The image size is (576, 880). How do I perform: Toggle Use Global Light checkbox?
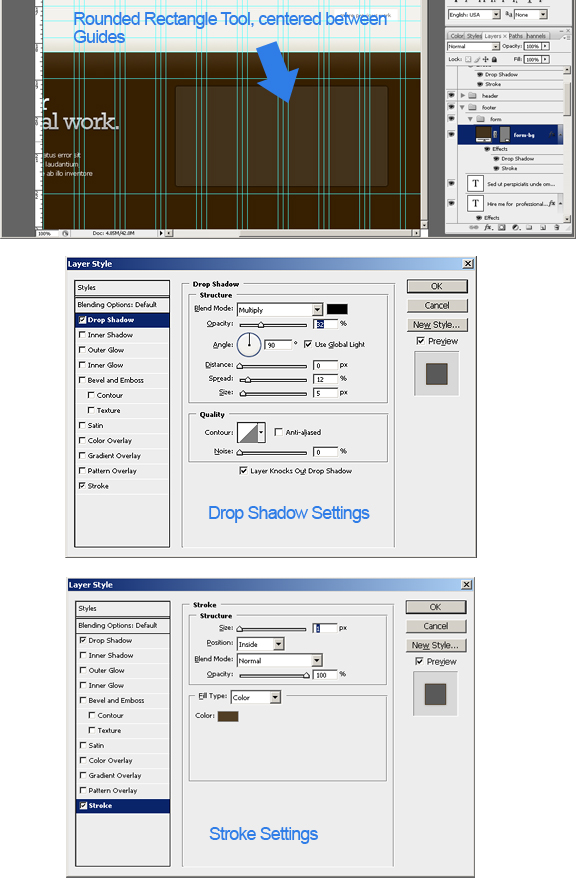pyautogui.click(x=308, y=344)
